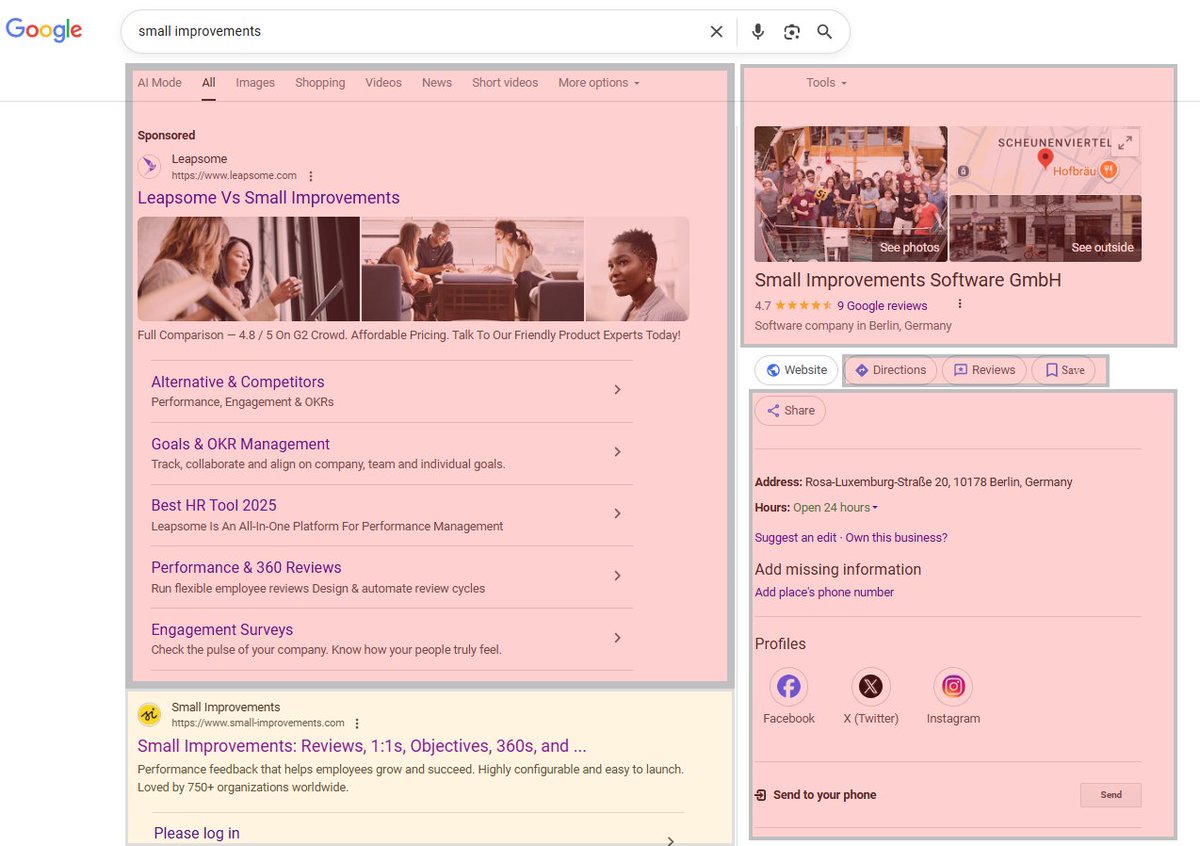Open Engagement Surveys sitelink
The height and width of the screenshot is (846, 1200).
pyautogui.click(x=222, y=630)
